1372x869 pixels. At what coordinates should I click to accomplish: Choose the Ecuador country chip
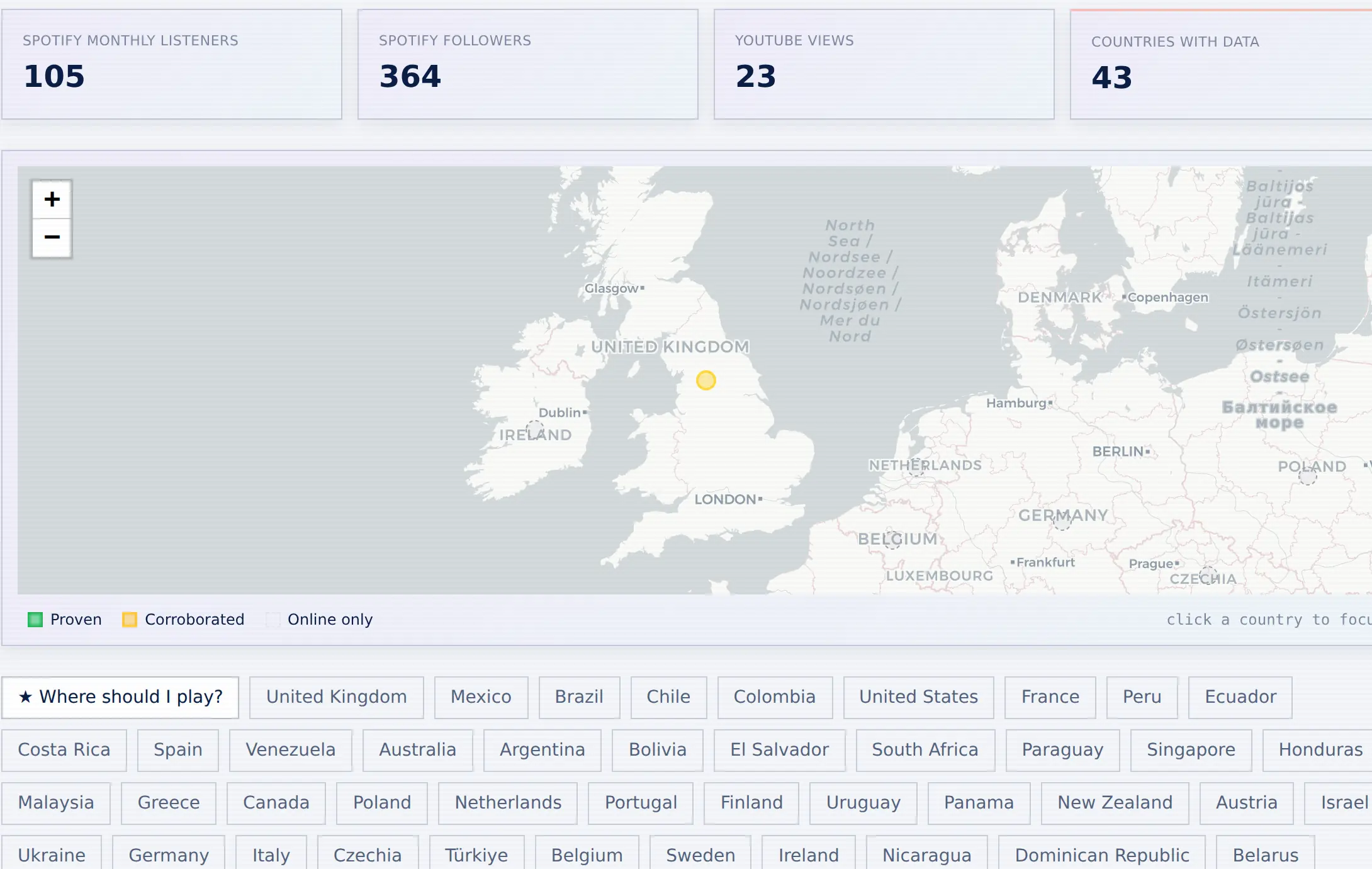[1240, 697]
